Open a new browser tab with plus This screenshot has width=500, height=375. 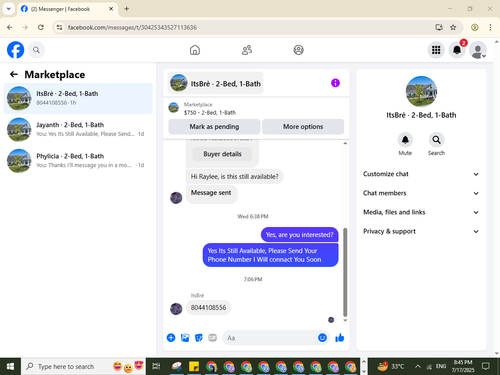(127, 9)
